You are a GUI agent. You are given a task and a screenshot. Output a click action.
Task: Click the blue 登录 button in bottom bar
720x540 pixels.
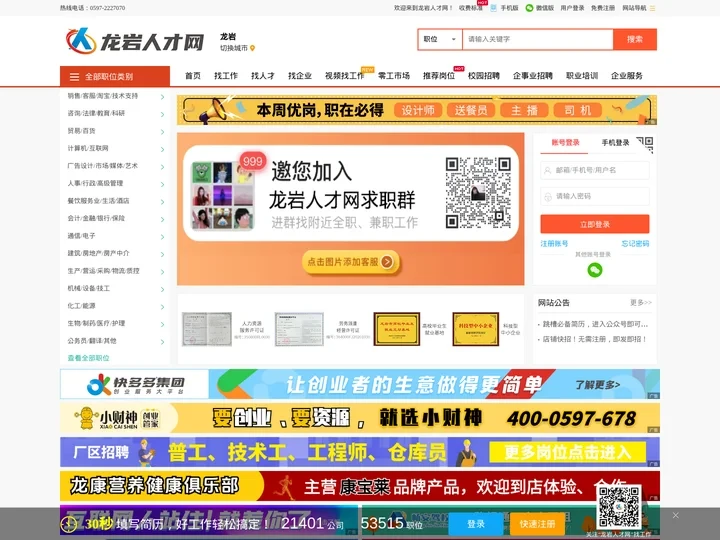476,524
